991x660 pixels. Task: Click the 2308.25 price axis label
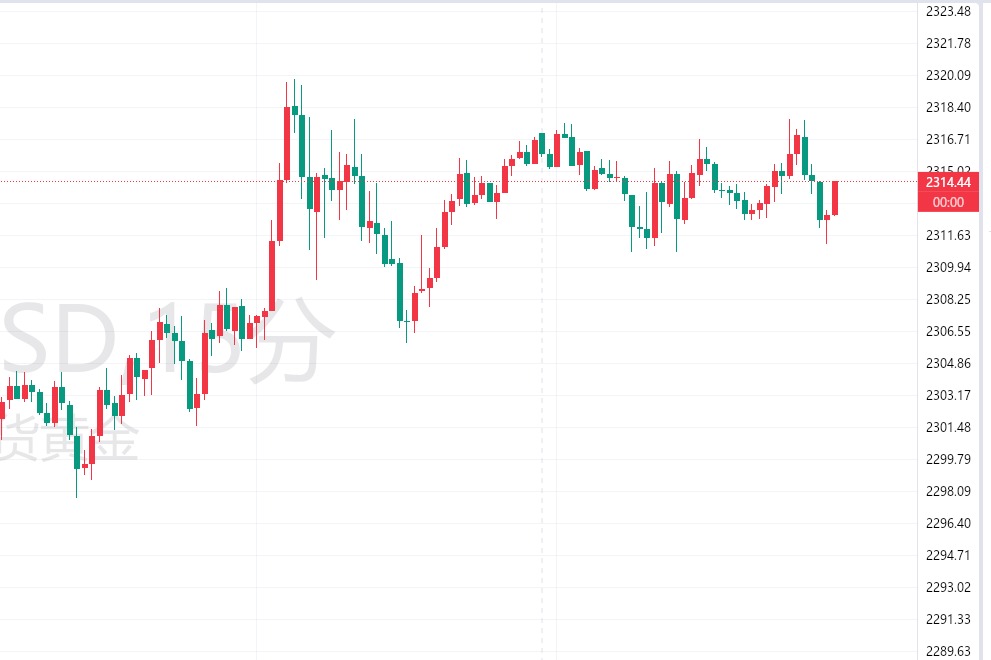(948, 299)
